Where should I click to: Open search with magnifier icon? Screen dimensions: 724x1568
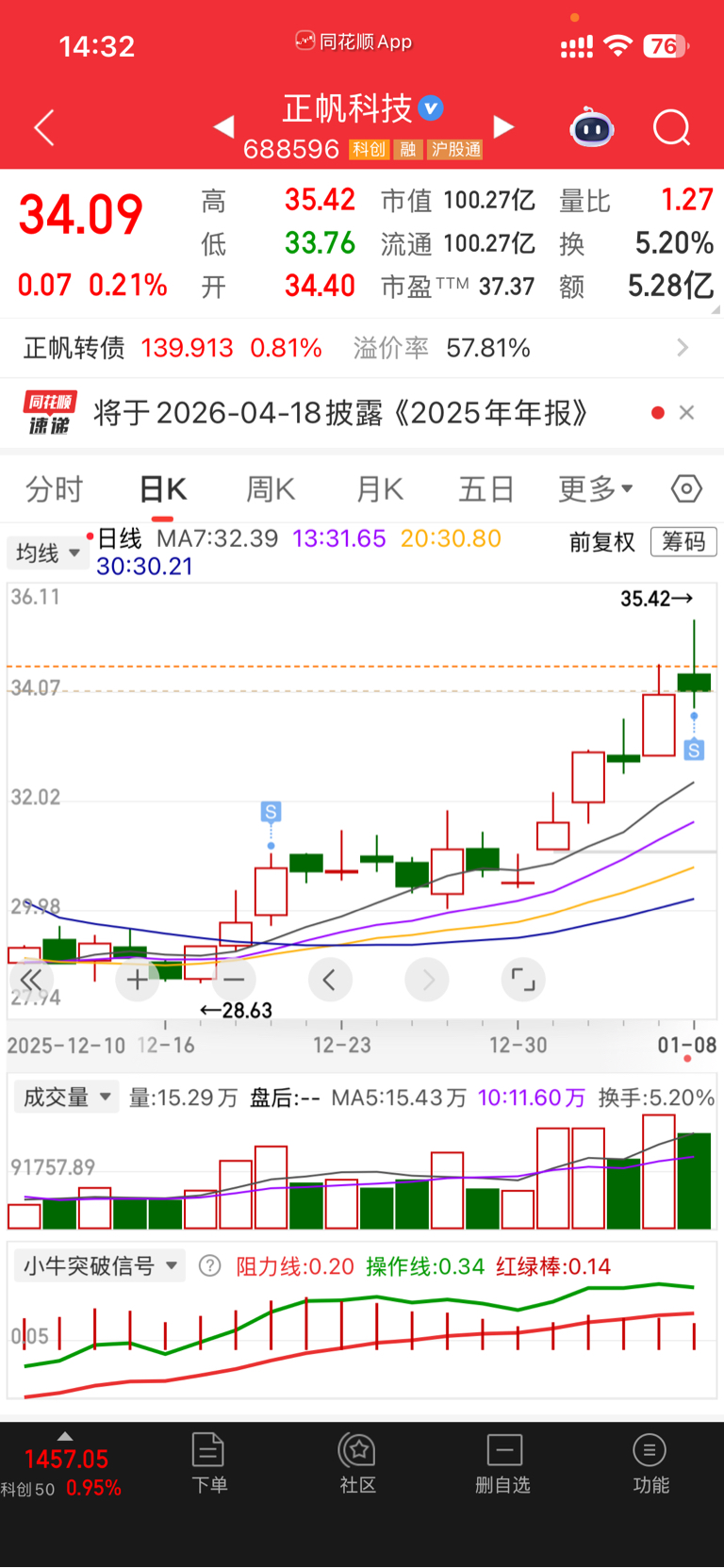click(x=671, y=127)
